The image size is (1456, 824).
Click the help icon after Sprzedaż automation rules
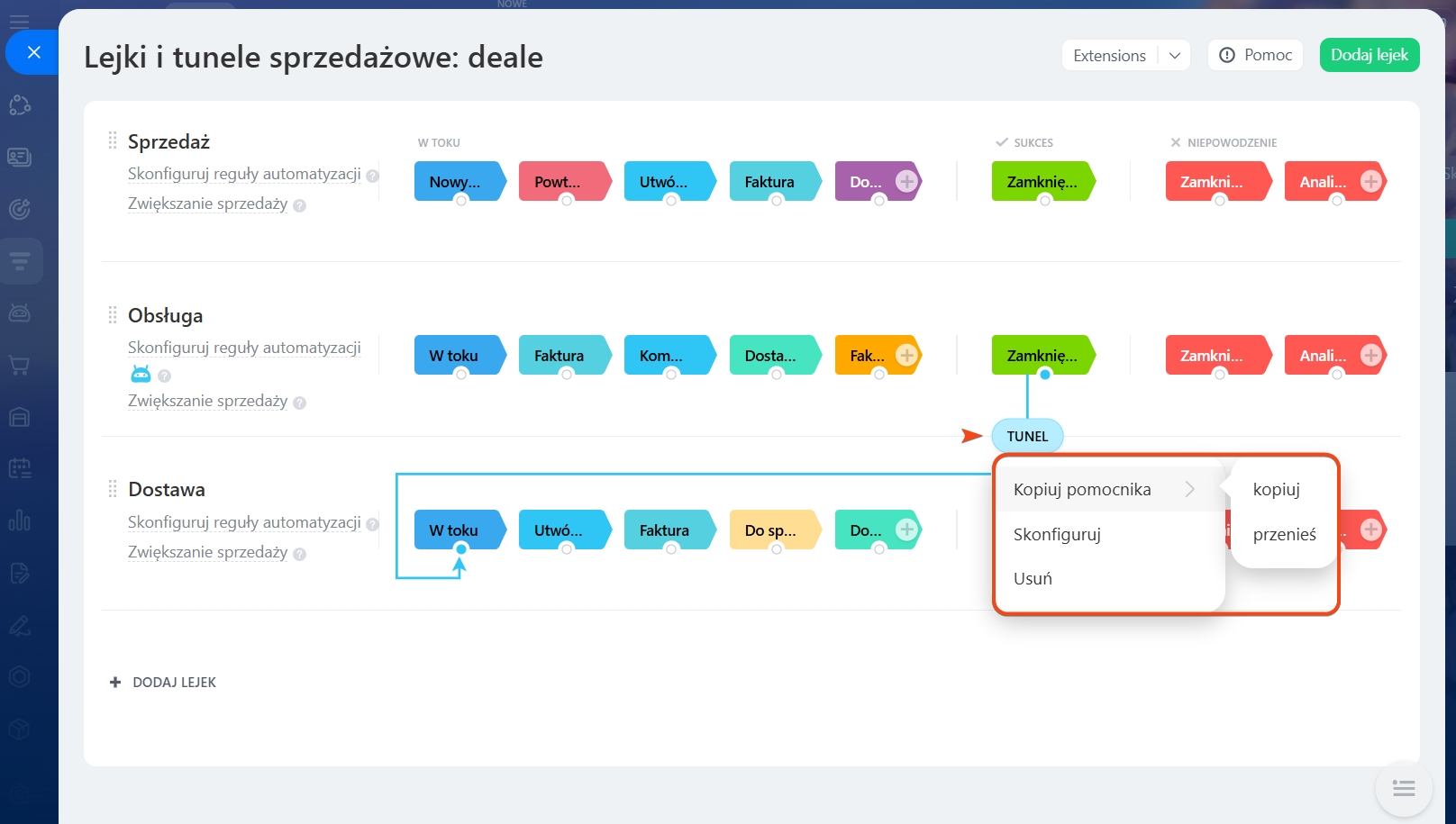pyautogui.click(x=372, y=176)
